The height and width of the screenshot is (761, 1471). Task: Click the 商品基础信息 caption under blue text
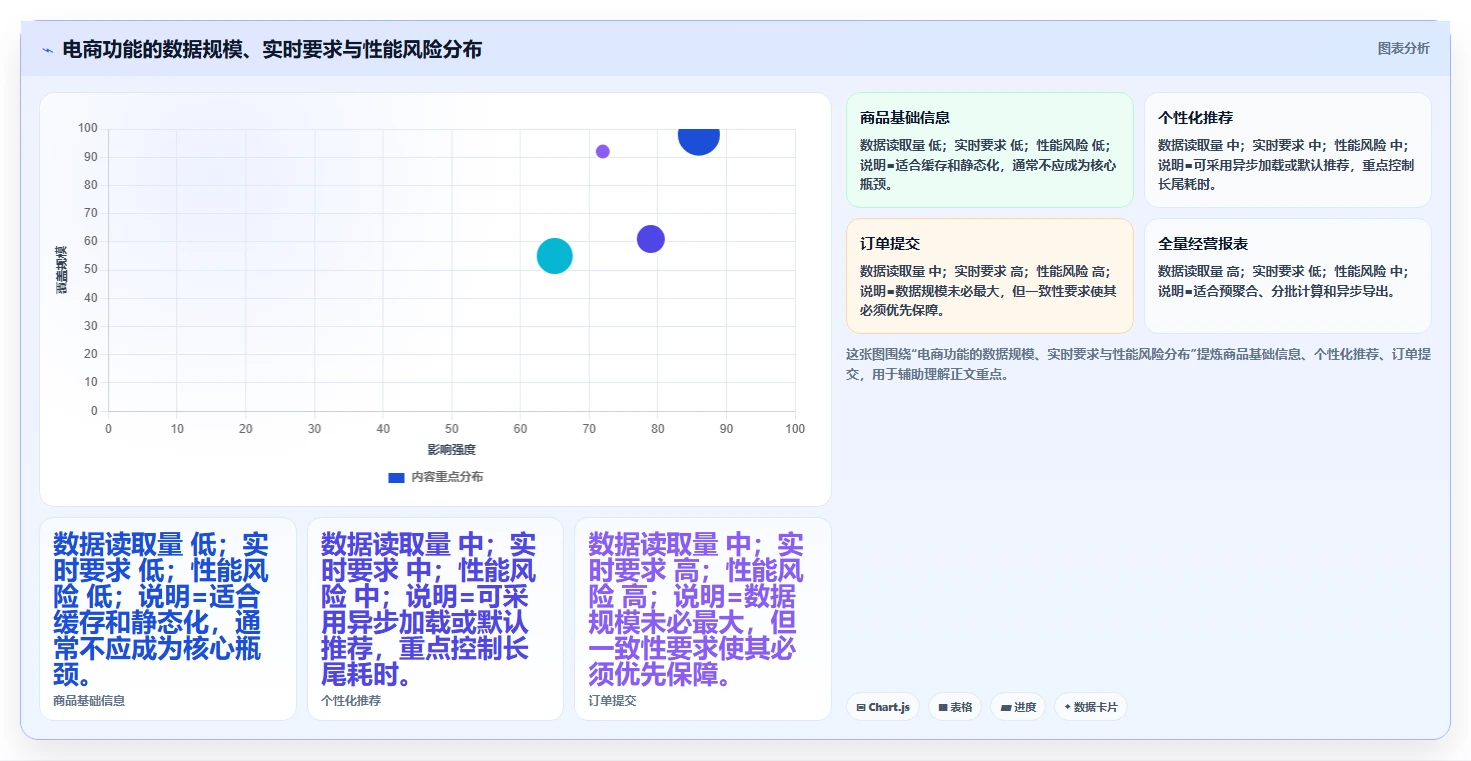tap(89, 701)
